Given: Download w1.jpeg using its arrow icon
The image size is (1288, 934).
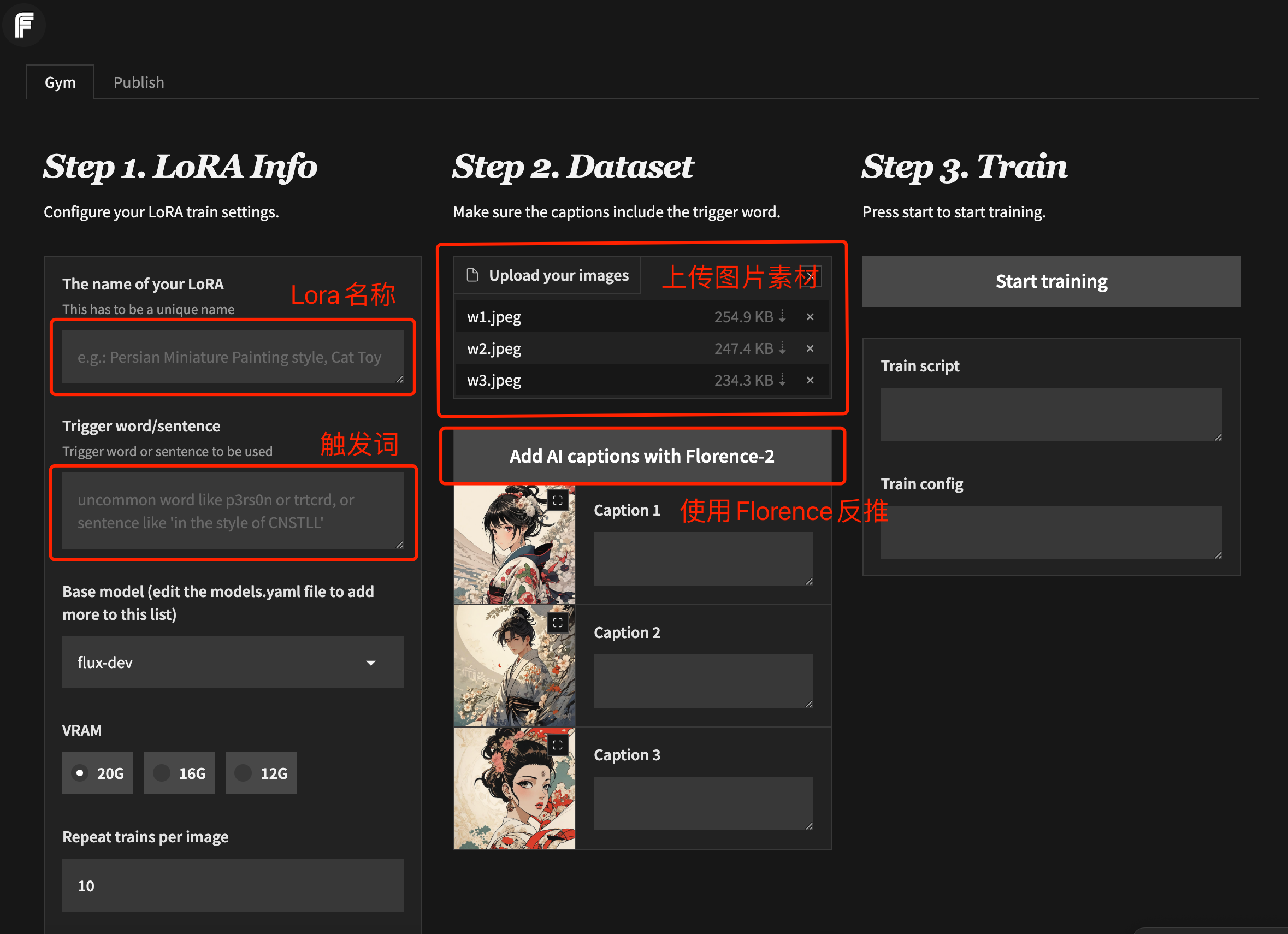Looking at the screenshot, I should [783, 316].
